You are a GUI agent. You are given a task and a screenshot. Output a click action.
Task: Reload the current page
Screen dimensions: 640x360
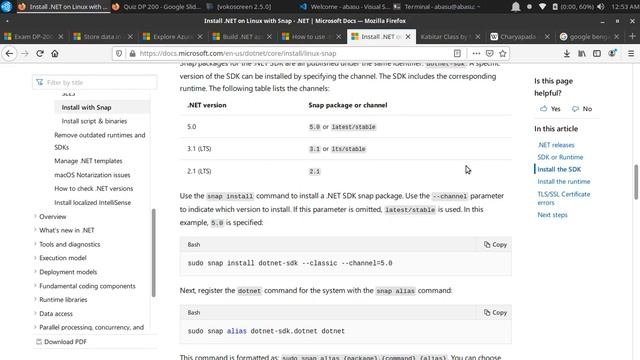(40, 53)
